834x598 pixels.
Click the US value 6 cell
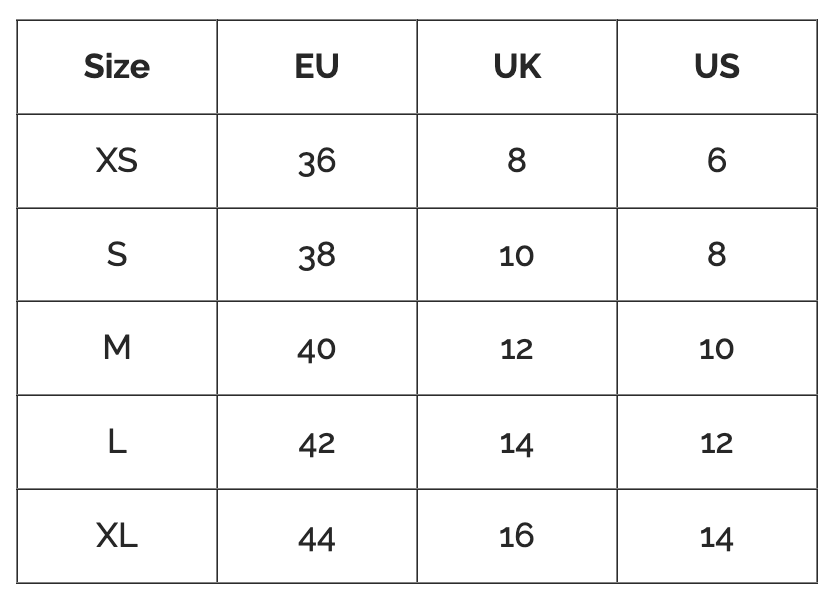click(717, 161)
